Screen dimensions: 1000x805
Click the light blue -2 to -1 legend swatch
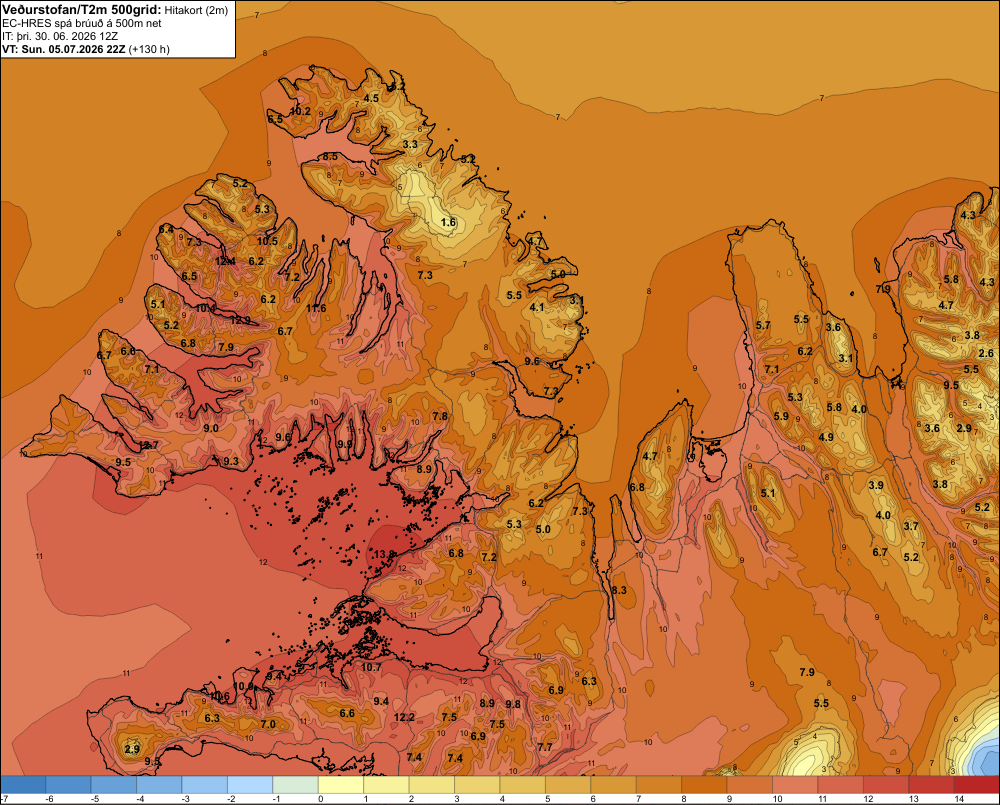tap(250, 785)
